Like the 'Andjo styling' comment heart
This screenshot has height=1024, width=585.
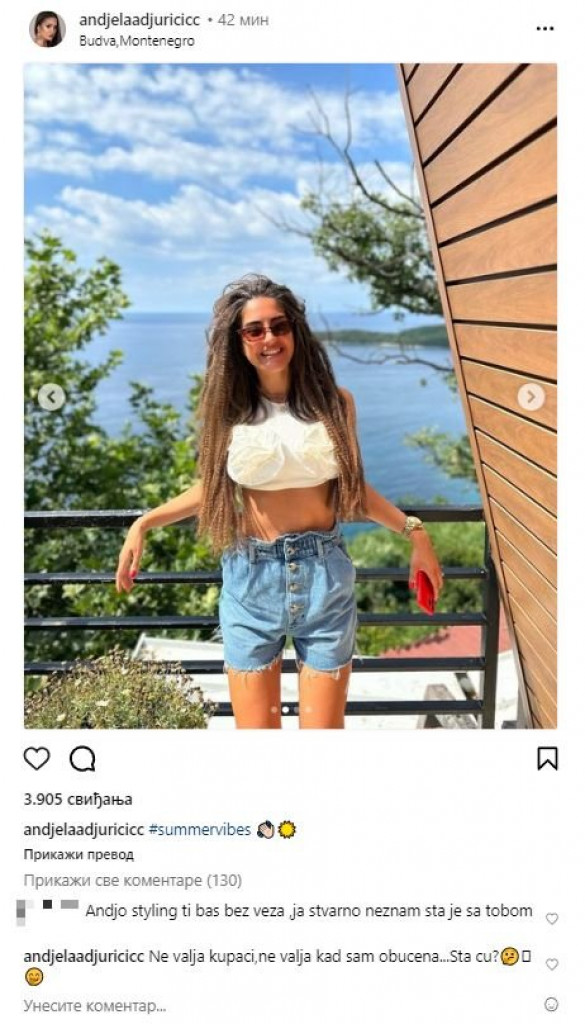(x=552, y=918)
